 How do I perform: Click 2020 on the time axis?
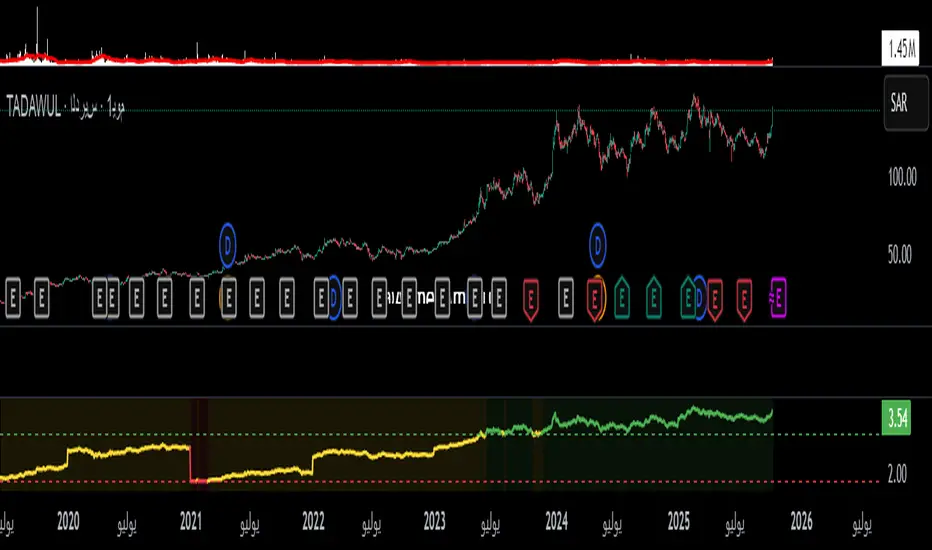68,521
